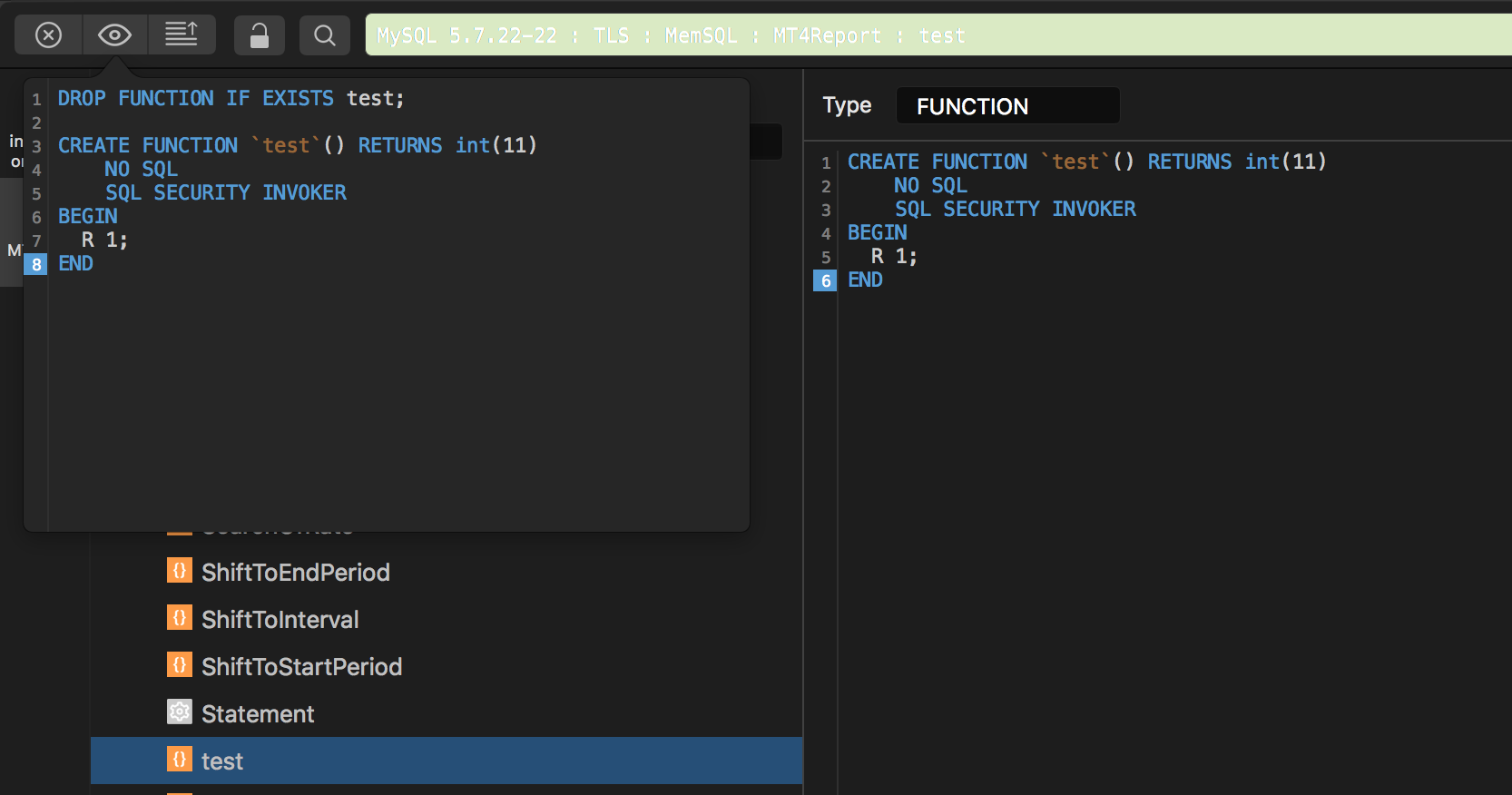Image resolution: width=1512 pixels, height=795 pixels.
Task: Click the padlock icon in toolbar
Action: pos(260,35)
